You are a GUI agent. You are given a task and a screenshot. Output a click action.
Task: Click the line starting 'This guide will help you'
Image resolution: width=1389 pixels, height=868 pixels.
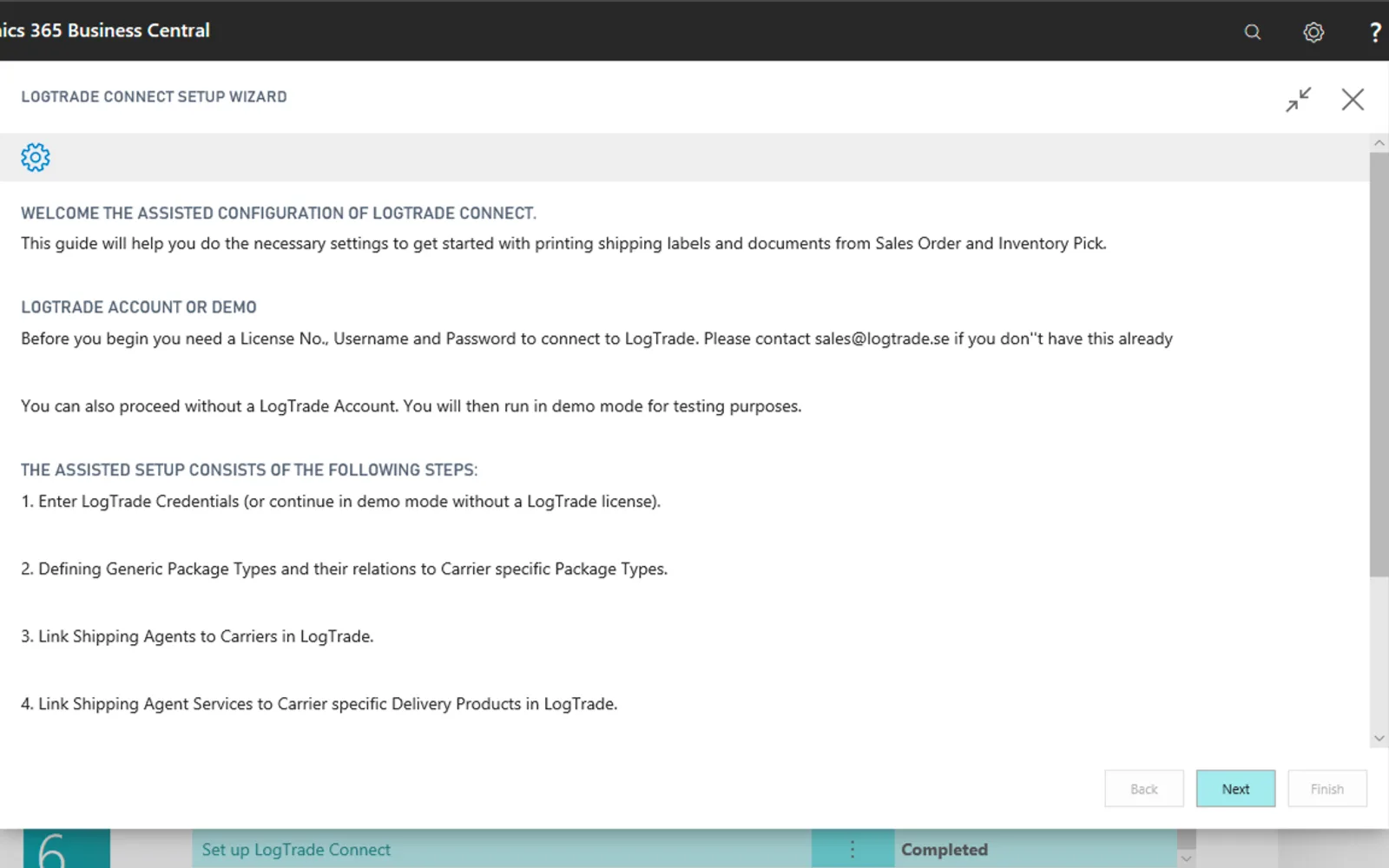pyautogui.click(x=564, y=244)
